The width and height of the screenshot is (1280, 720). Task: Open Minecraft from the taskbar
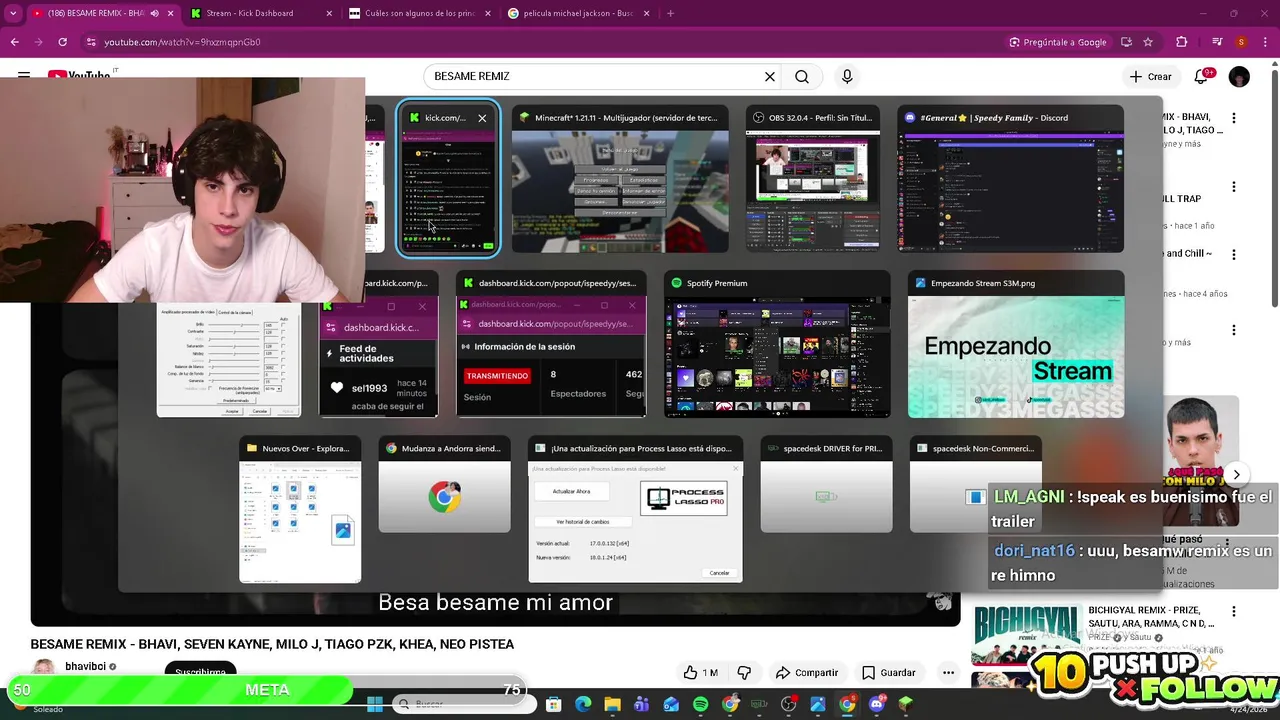click(906, 705)
